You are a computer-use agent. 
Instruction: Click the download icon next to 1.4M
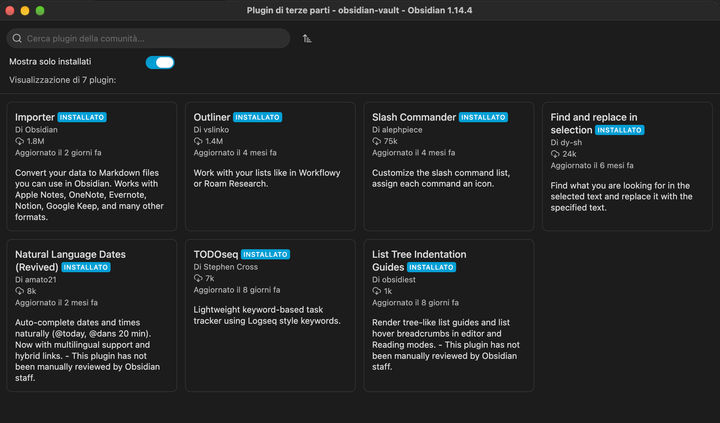point(198,141)
